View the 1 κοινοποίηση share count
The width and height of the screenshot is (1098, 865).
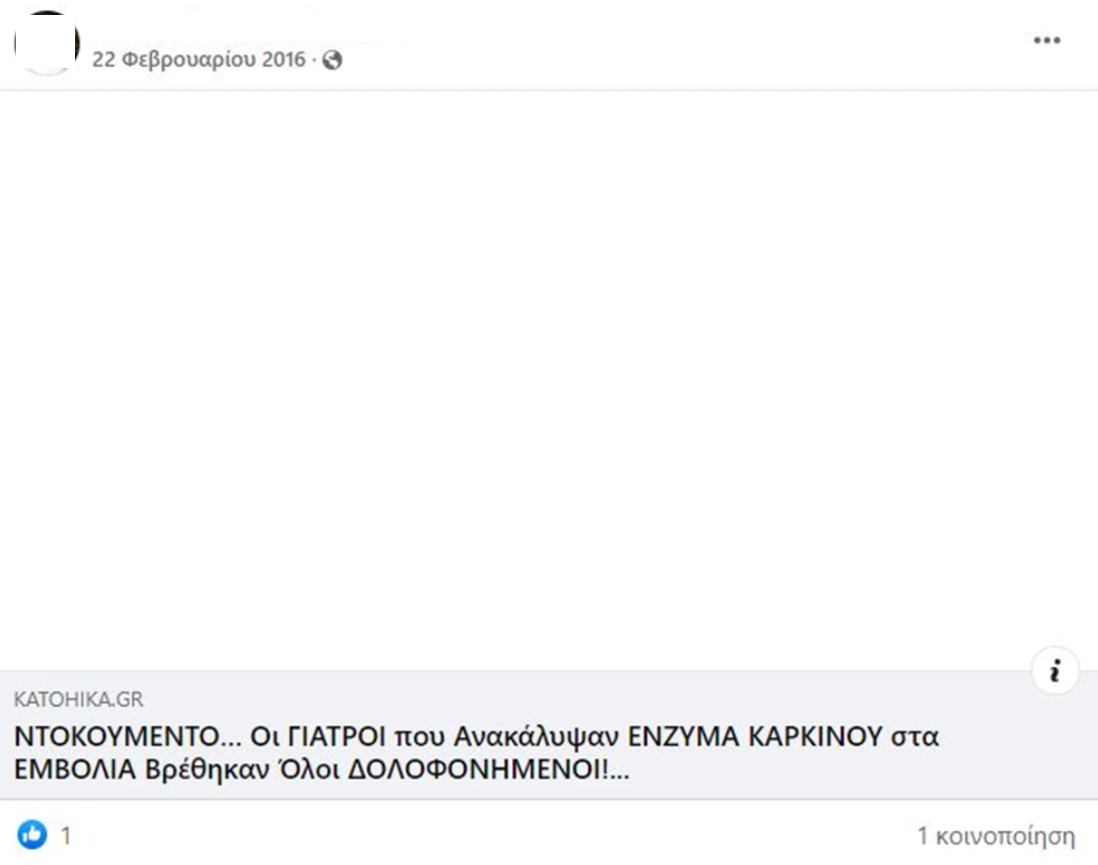coord(996,836)
